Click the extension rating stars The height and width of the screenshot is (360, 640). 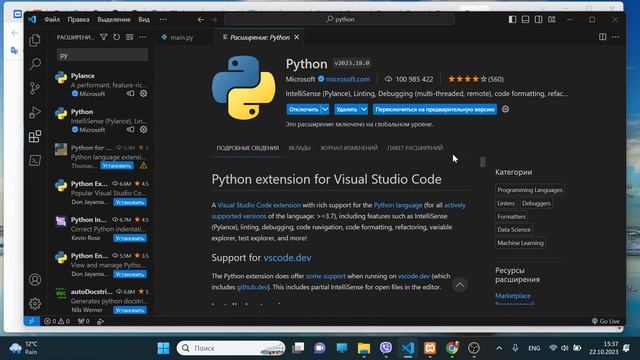tap(467, 79)
